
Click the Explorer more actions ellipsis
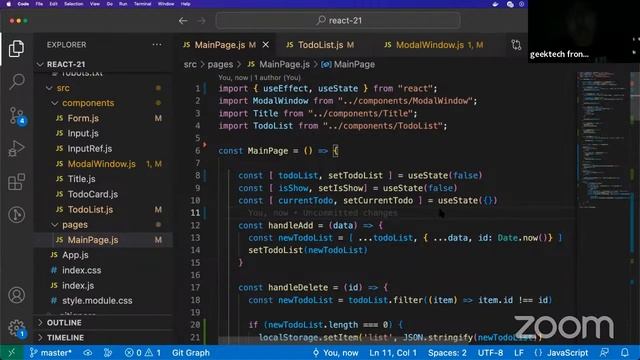tap(157, 44)
